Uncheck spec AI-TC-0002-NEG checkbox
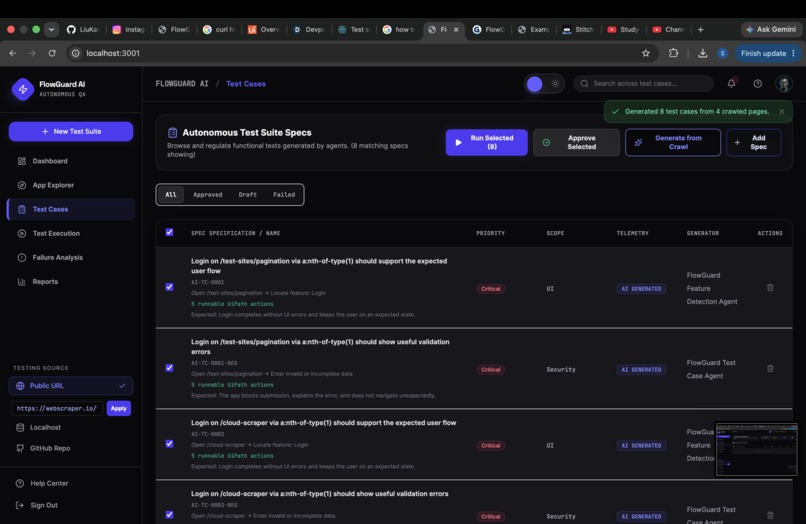The image size is (806, 524). [x=169, y=515]
